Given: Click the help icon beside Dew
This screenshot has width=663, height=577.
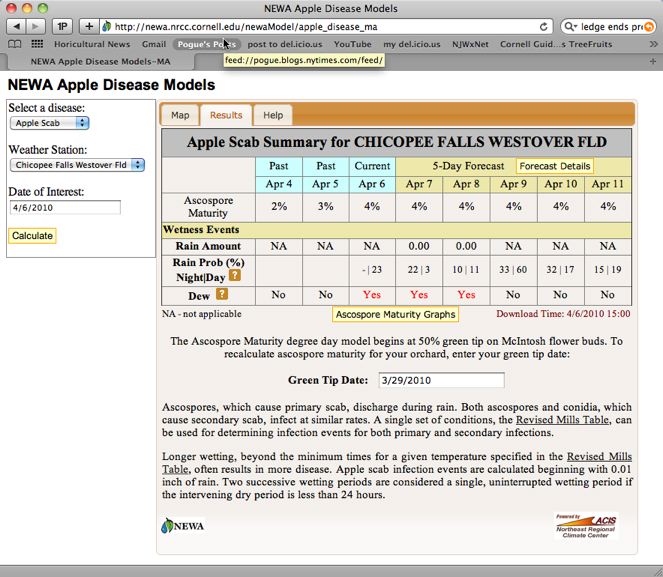Looking at the screenshot, I should coord(222,294).
